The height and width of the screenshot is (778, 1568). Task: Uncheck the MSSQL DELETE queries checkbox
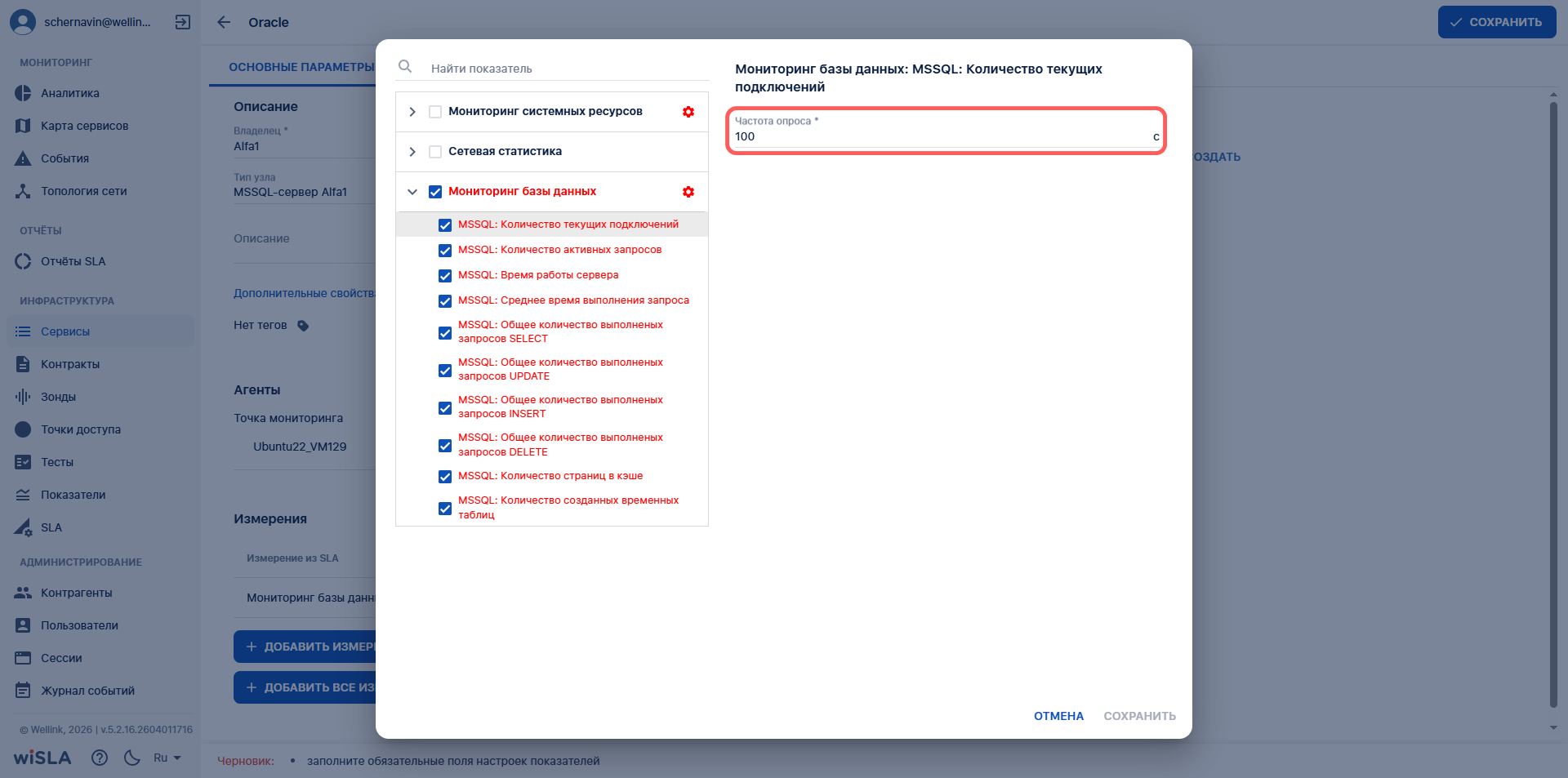[445, 446]
